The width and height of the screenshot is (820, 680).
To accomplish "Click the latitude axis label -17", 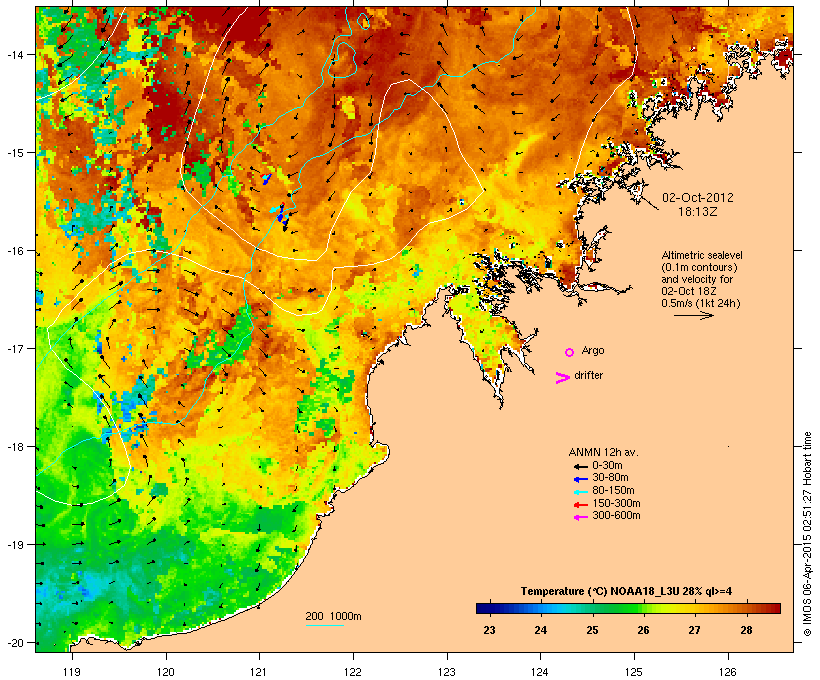I will coord(15,348).
